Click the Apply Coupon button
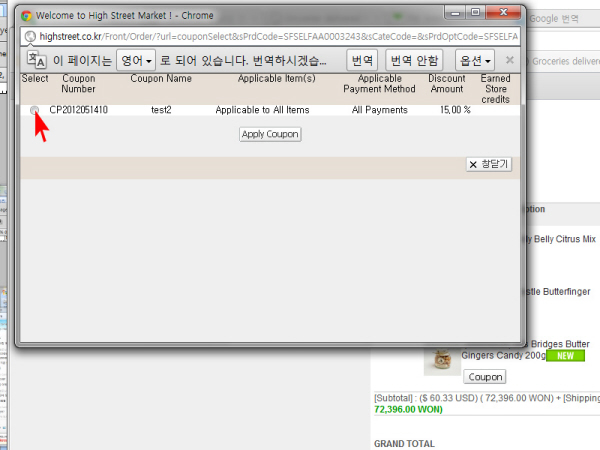The width and height of the screenshot is (600, 450). click(270, 134)
